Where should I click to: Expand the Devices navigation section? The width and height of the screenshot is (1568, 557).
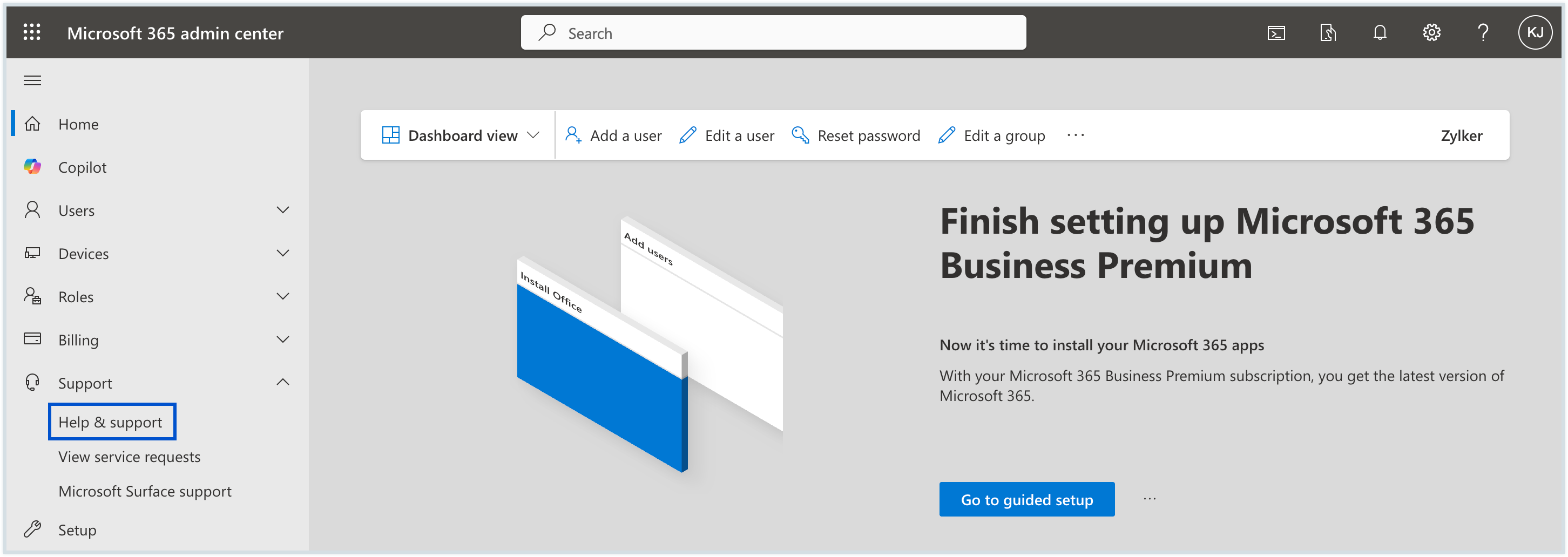pos(282,253)
